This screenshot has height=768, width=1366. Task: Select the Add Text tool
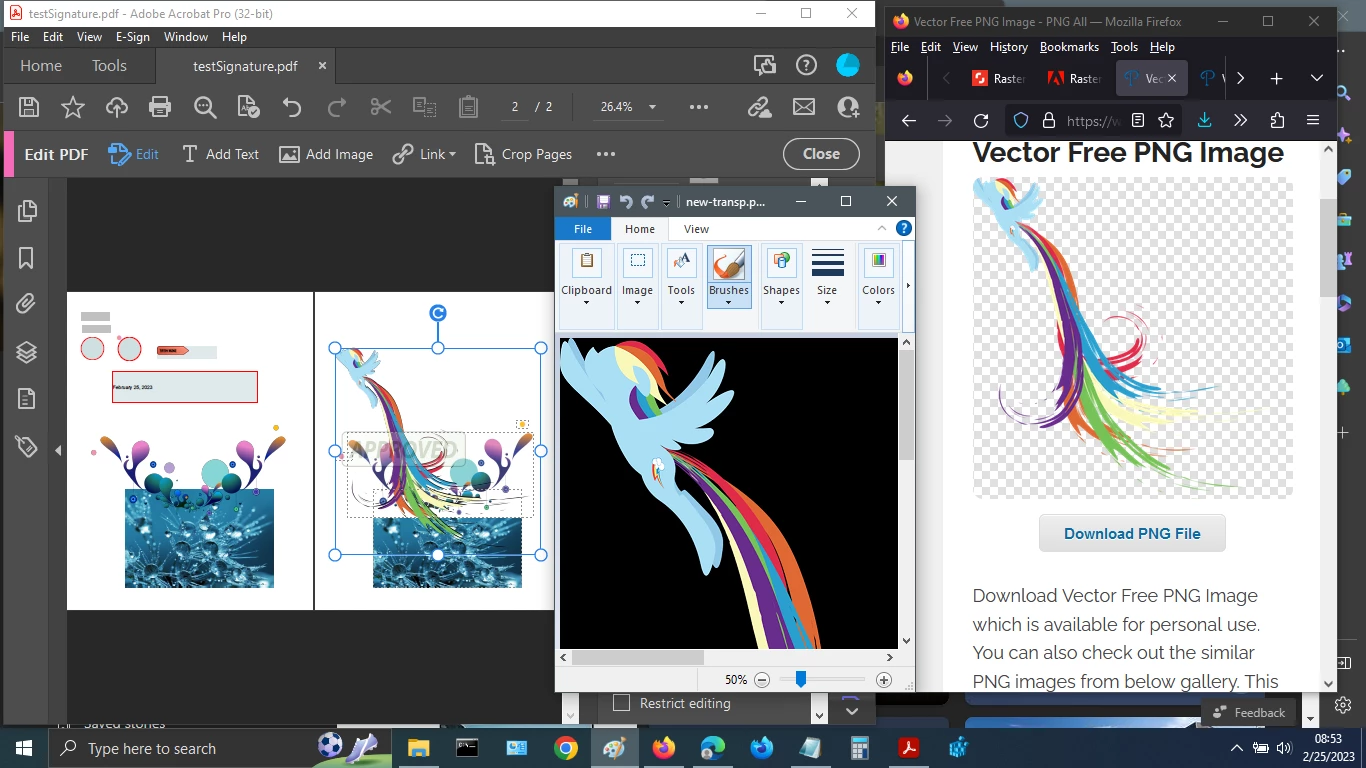click(x=220, y=154)
